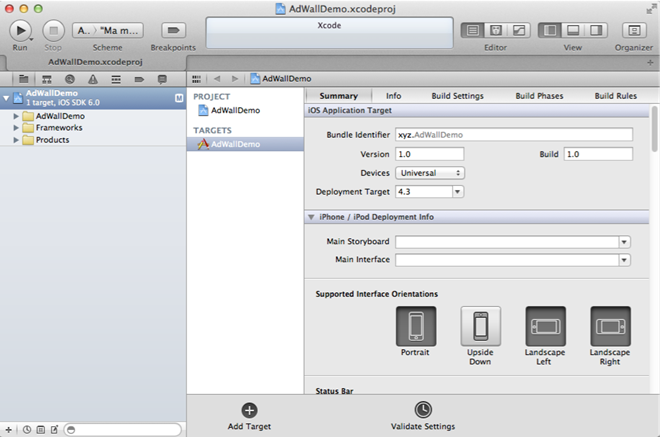Click the Validate Settings icon
The image size is (660, 437).
pyautogui.click(x=423, y=410)
